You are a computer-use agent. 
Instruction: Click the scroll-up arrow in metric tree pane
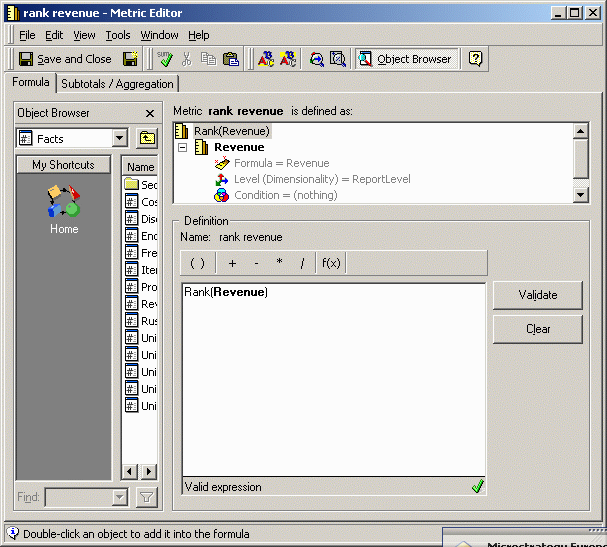coord(580,131)
